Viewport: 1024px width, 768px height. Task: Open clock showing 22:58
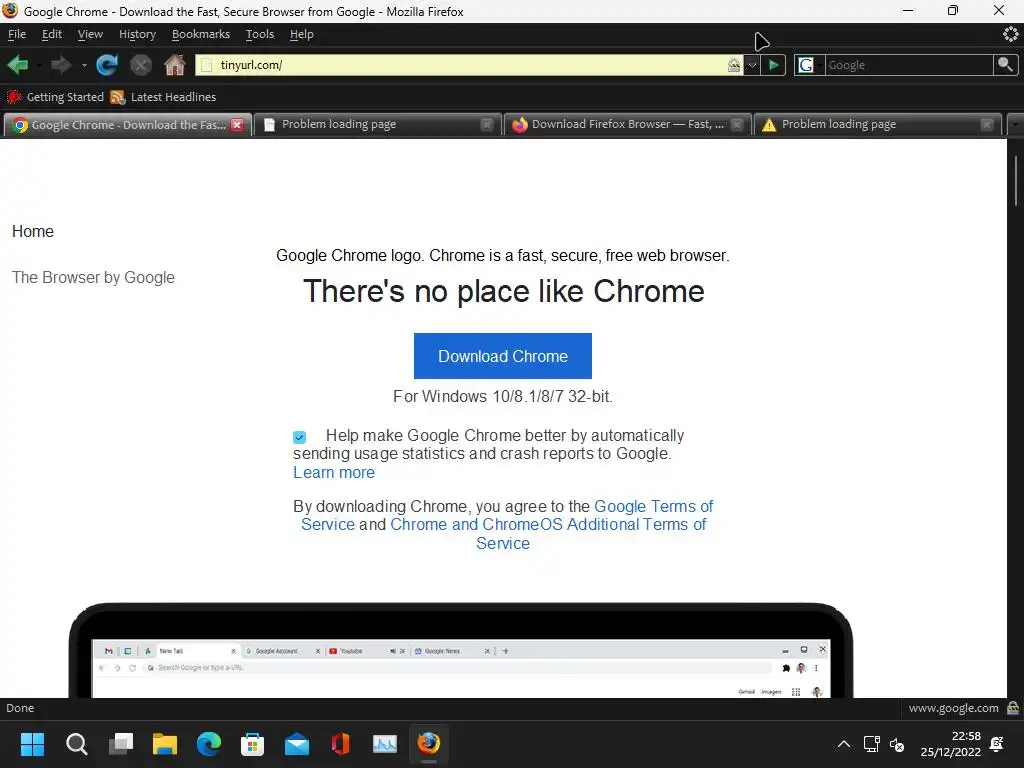point(951,744)
